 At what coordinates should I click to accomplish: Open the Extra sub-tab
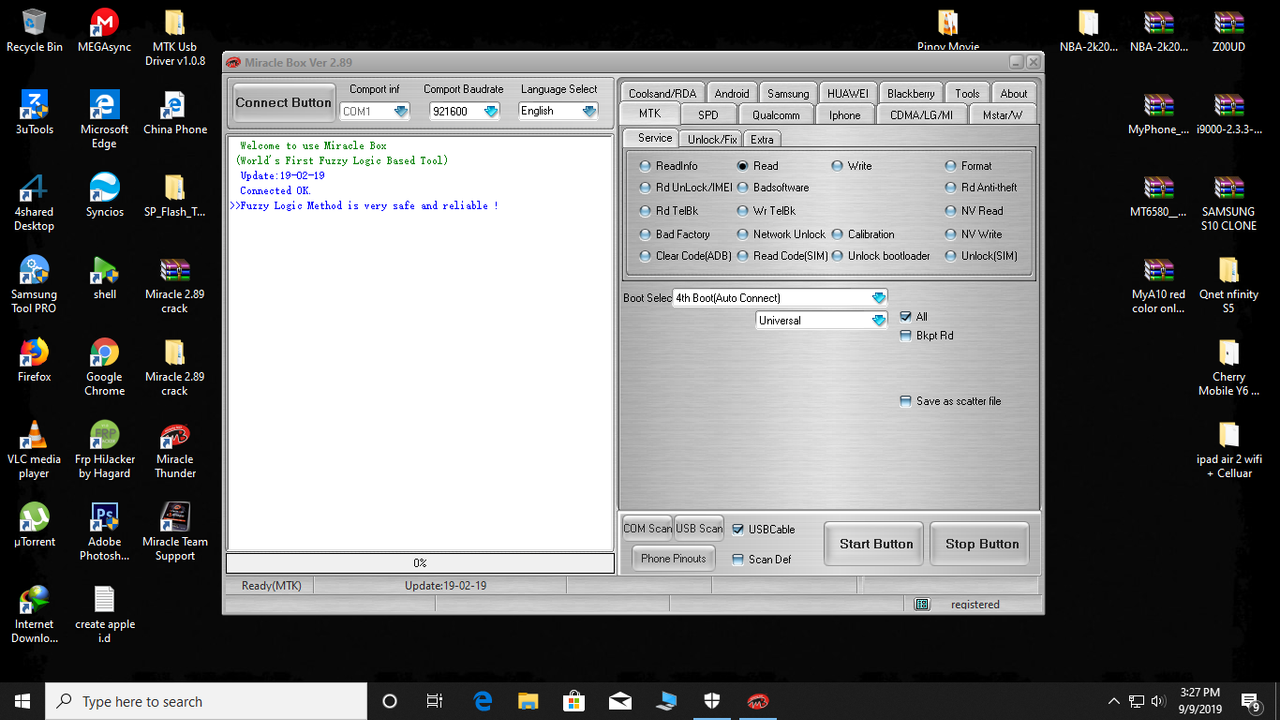pos(762,139)
